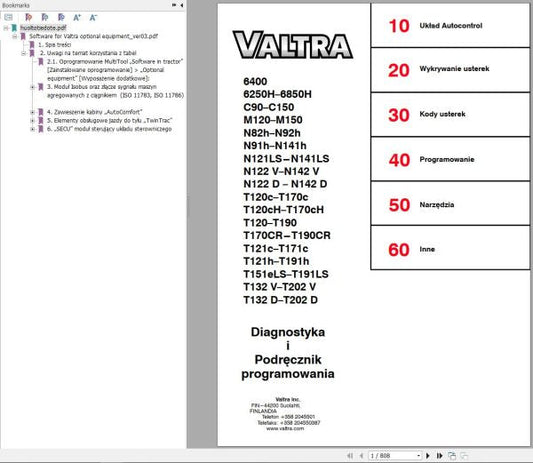Select Software for Valtra optional equipment_ver03.pdf bookmark

click(93, 36)
